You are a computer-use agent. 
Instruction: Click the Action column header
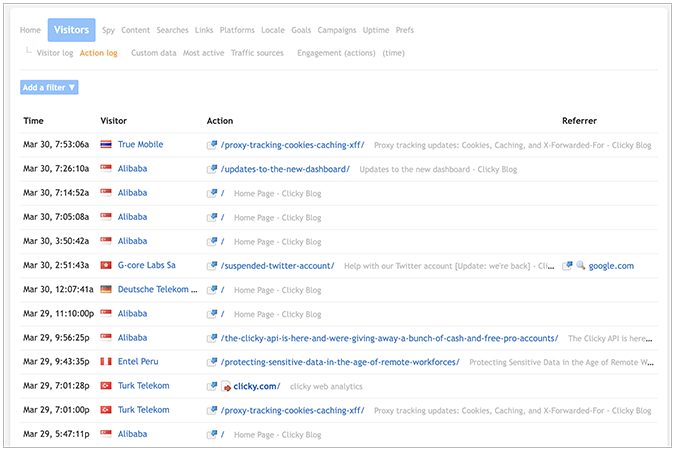click(220, 121)
